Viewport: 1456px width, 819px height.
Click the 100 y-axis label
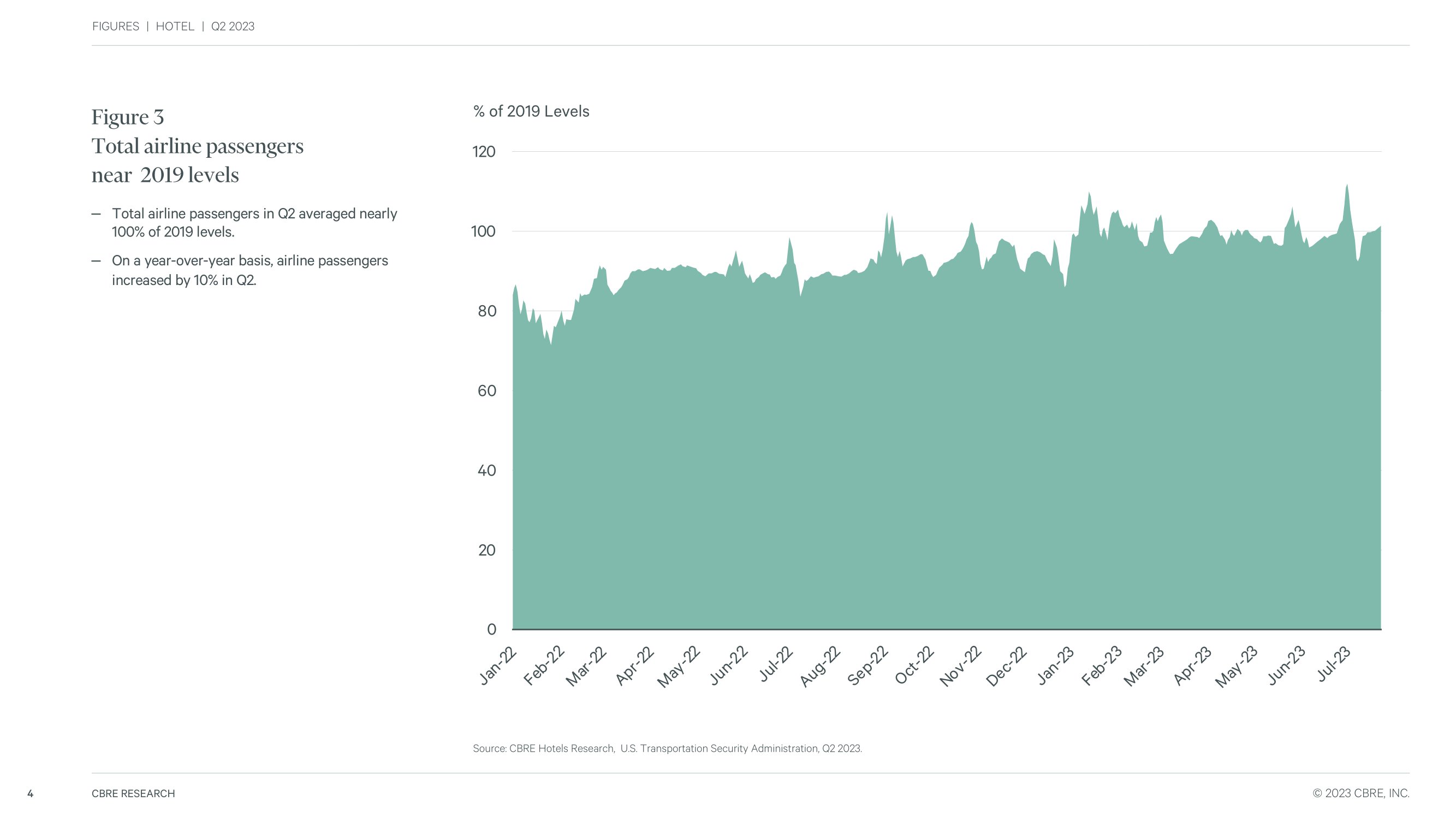click(483, 232)
